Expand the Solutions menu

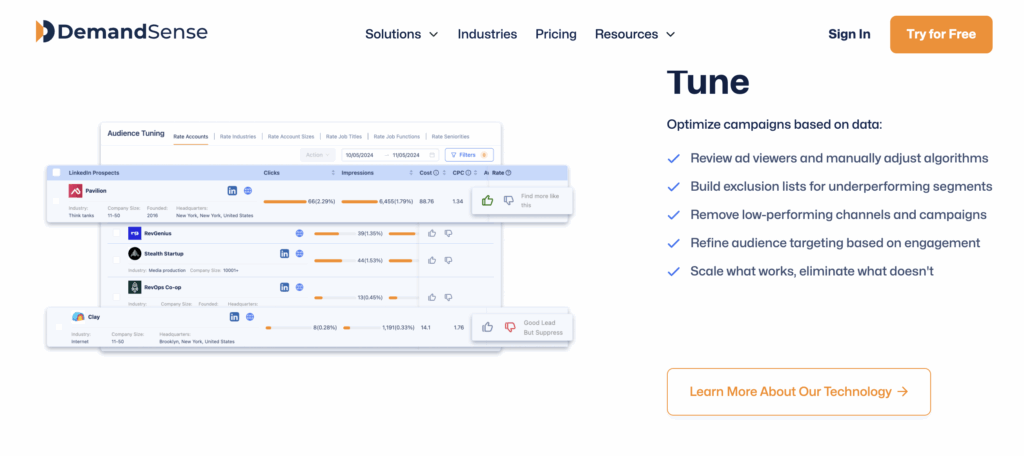tap(401, 34)
